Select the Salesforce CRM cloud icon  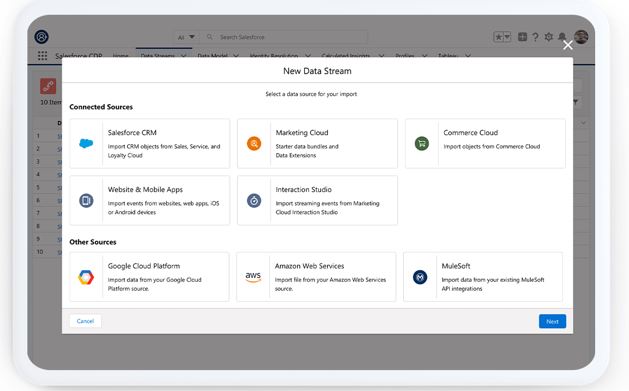point(86,143)
